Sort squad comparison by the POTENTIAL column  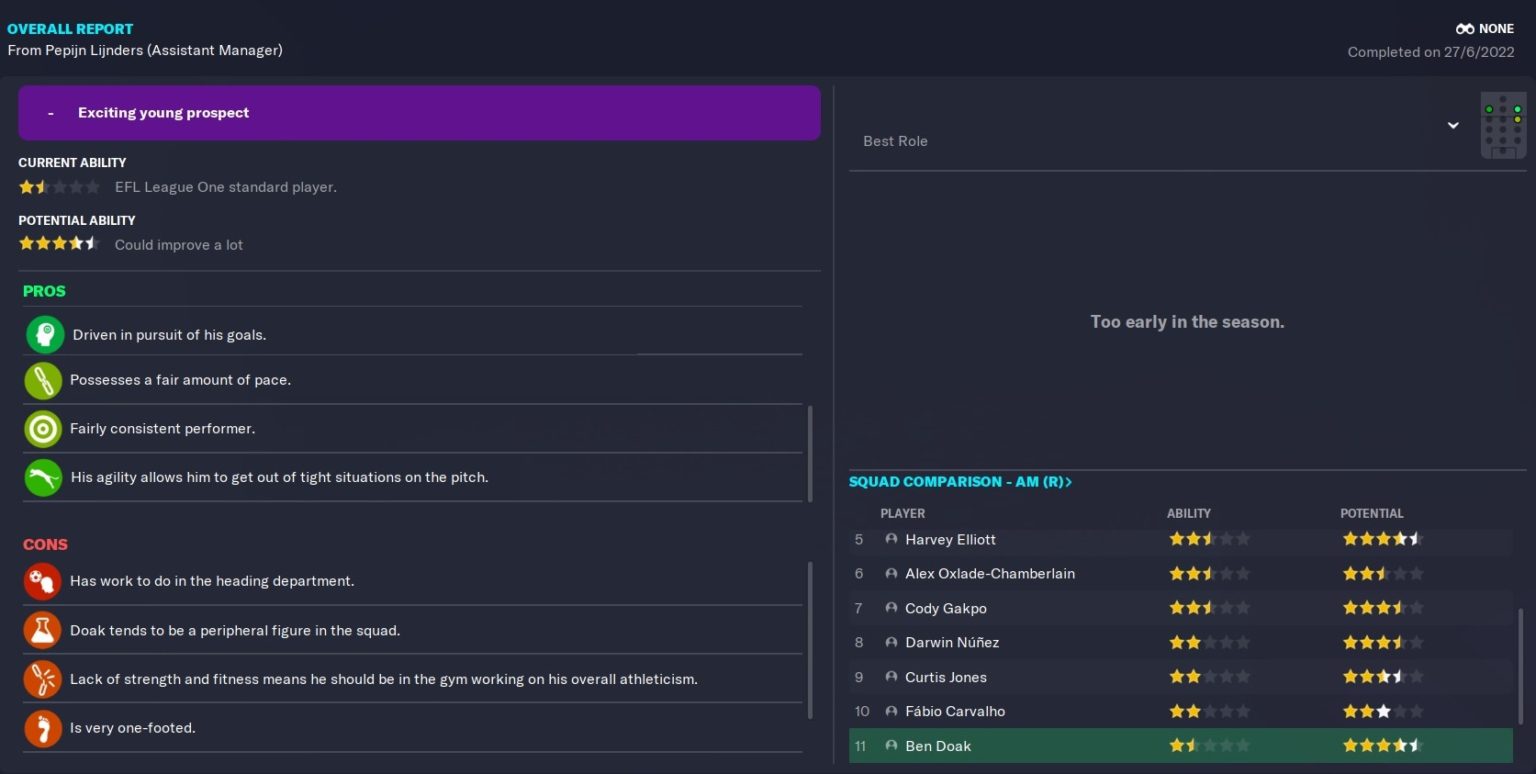pos(1371,513)
